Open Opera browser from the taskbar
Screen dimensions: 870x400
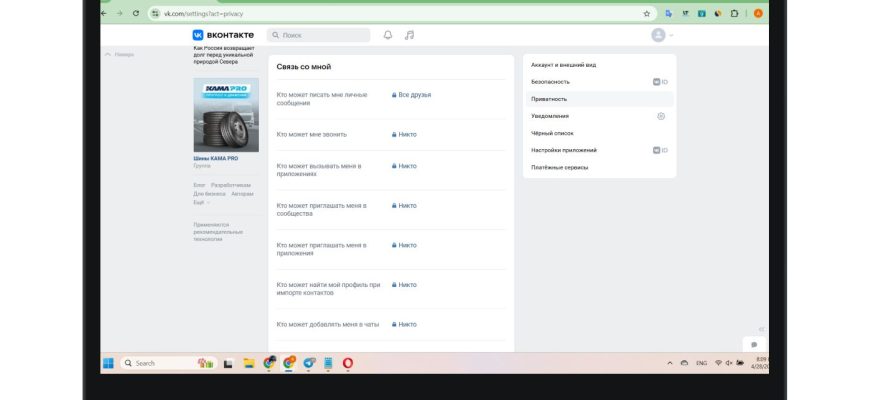click(348, 363)
